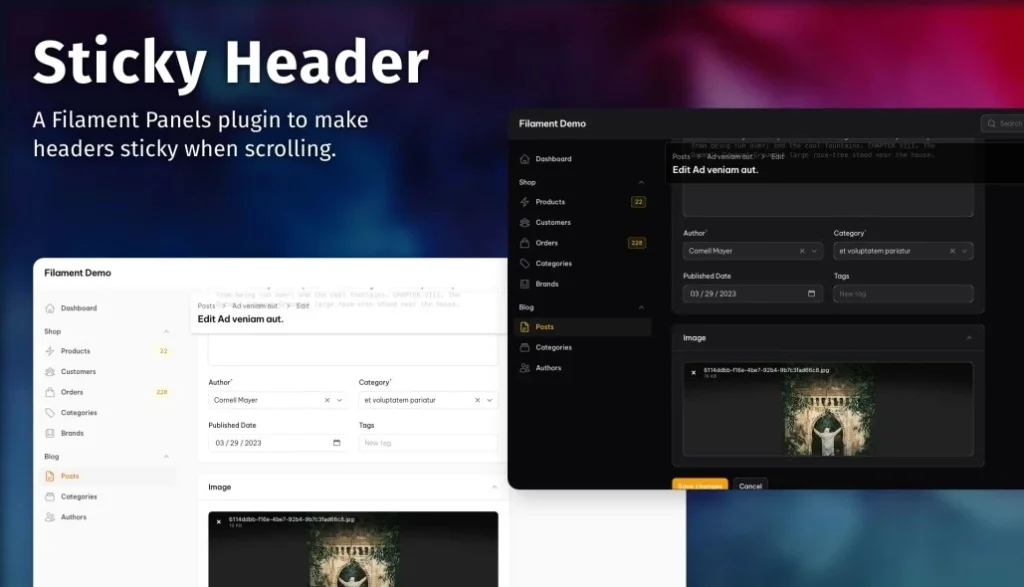Click Tags input in dark window
This screenshot has width=1024, height=587.
click(903, 294)
